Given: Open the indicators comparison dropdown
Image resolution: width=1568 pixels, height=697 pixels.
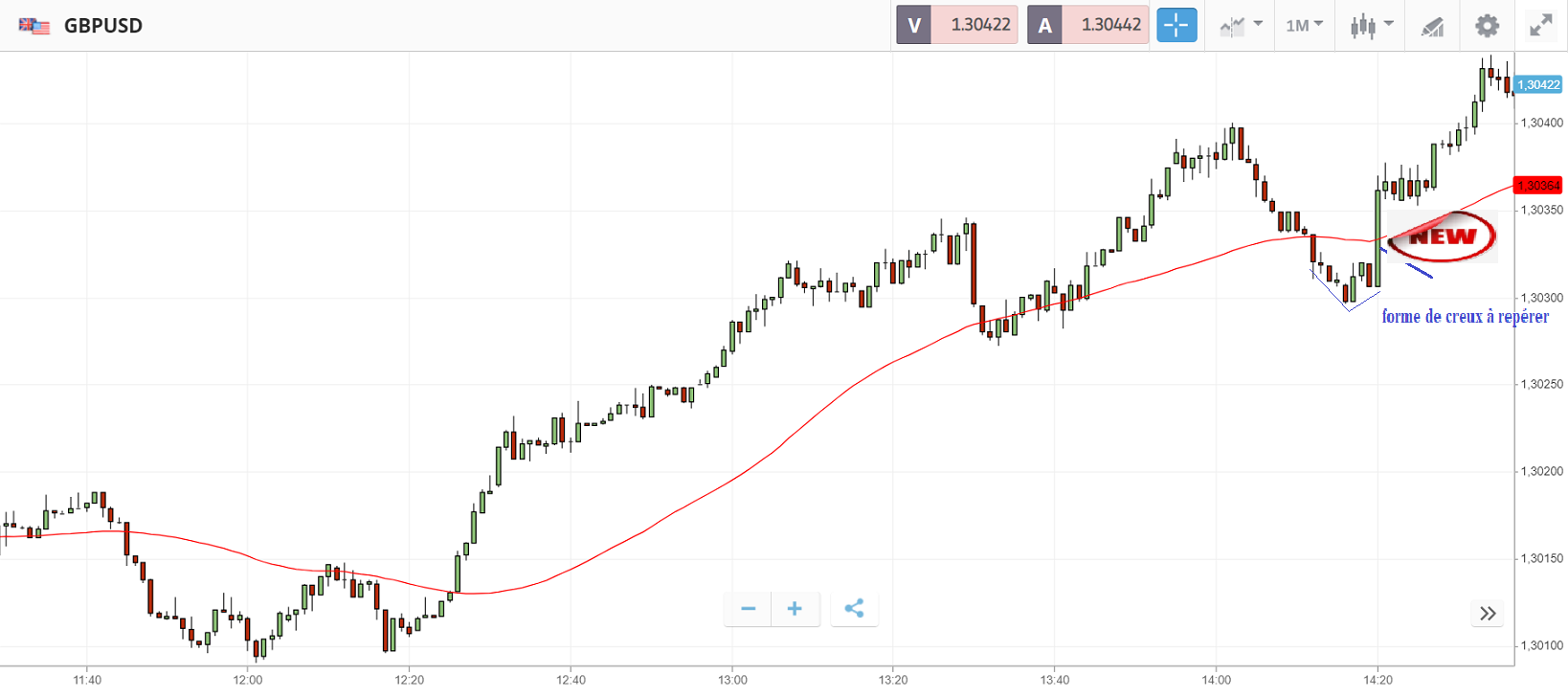Looking at the screenshot, I should (x=1241, y=26).
